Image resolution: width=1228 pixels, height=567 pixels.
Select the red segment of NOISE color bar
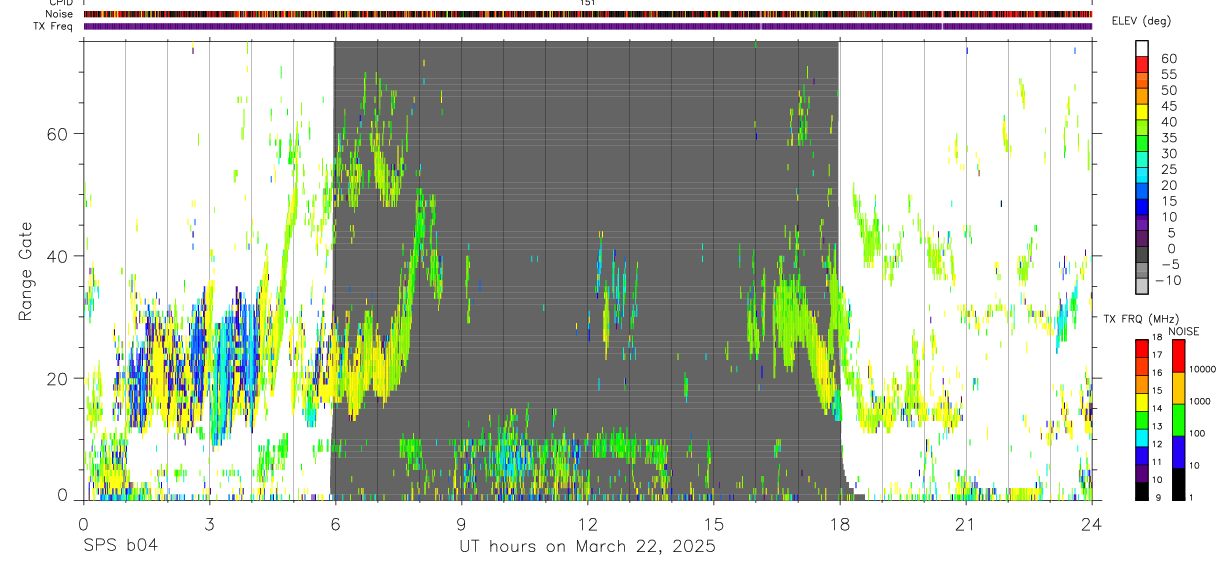(1177, 356)
